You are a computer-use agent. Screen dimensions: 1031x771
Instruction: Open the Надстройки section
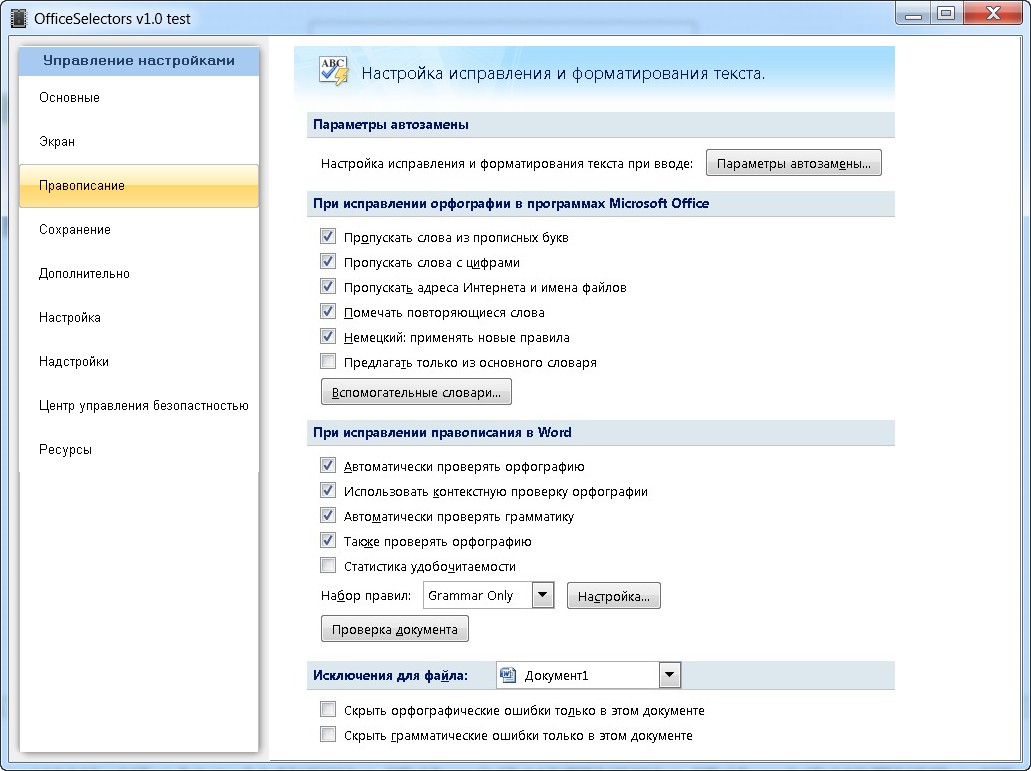coord(139,362)
